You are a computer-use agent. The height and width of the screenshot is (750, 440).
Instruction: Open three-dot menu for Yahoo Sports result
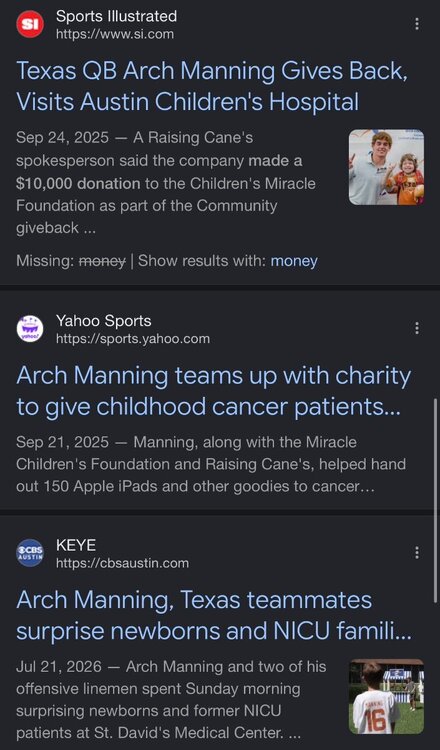417,328
